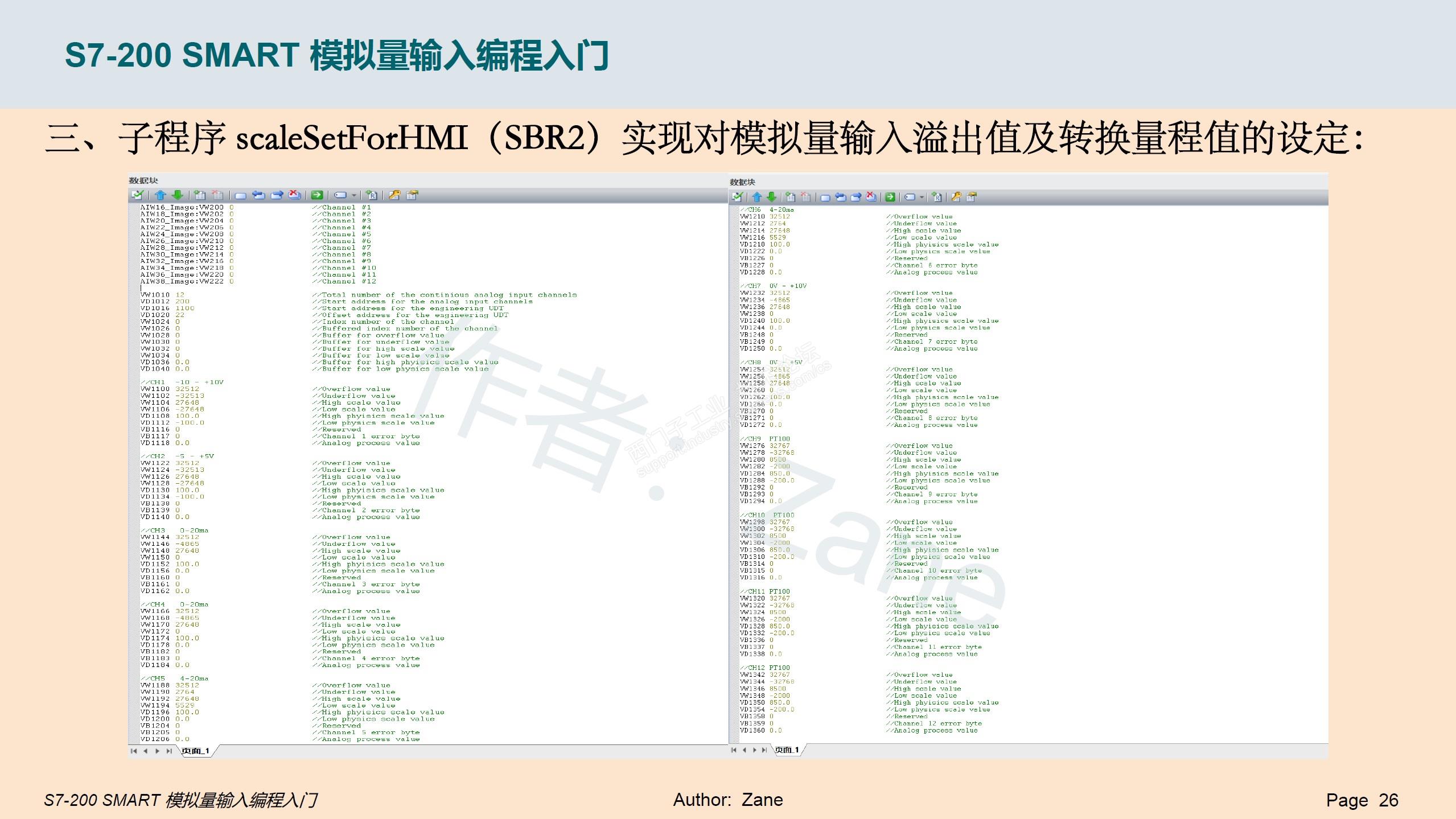
Task: Click compile check icon in left data block toolbar
Action: click(137, 195)
